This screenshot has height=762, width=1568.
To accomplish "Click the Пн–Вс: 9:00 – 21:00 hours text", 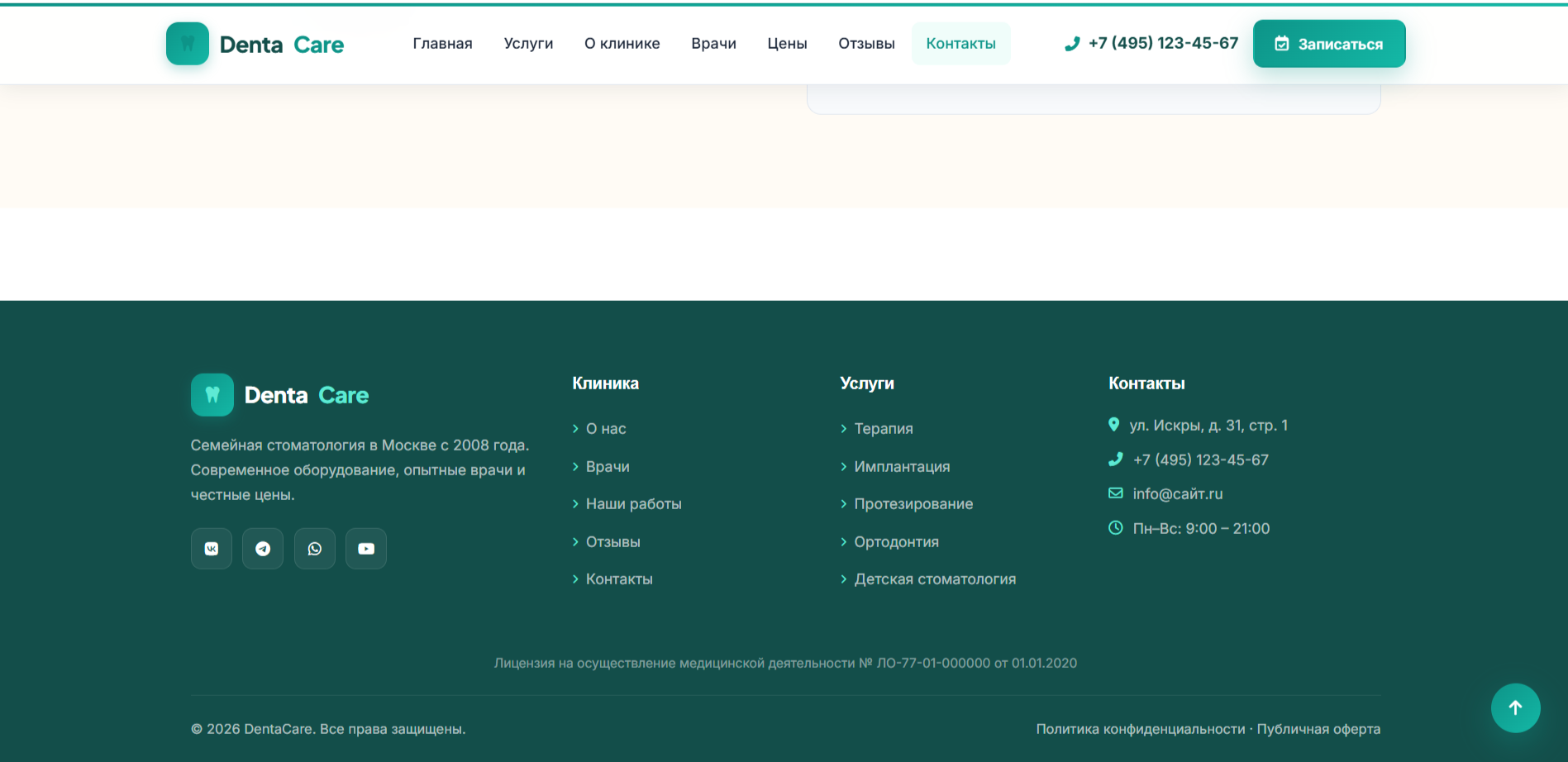I will coord(1202,529).
